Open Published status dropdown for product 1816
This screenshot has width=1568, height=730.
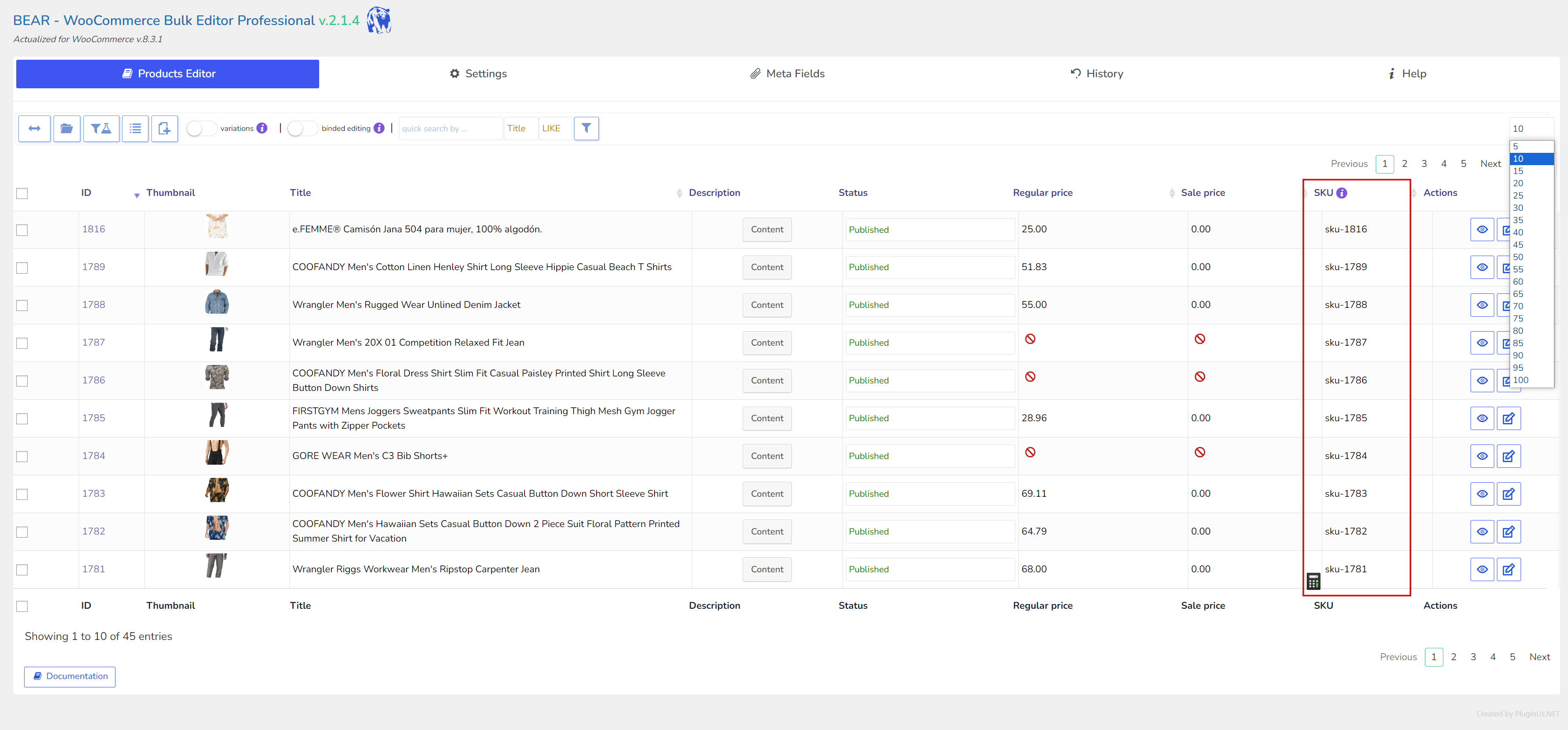coord(929,230)
